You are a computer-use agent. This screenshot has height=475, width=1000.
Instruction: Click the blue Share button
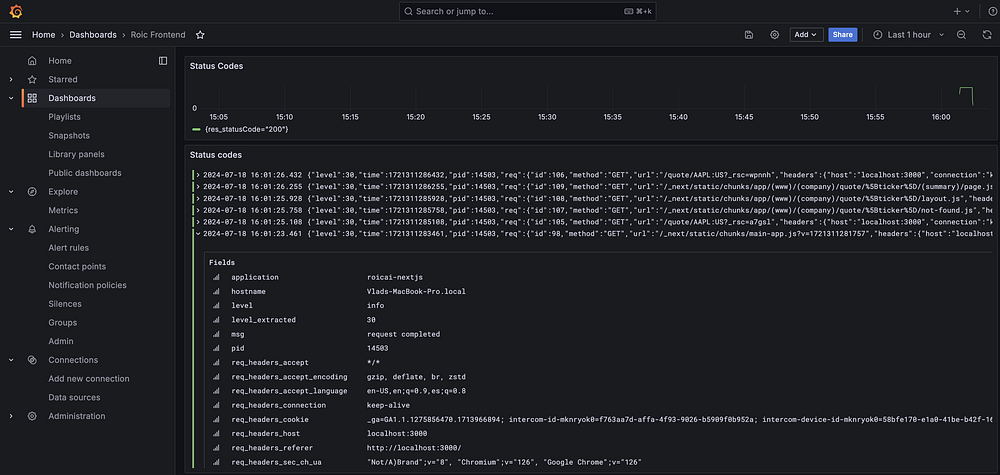click(843, 35)
